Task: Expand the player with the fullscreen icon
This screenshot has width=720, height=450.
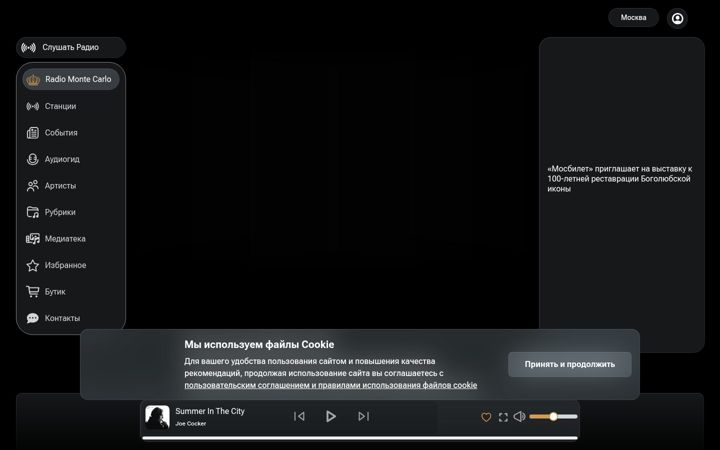Action: click(x=503, y=417)
